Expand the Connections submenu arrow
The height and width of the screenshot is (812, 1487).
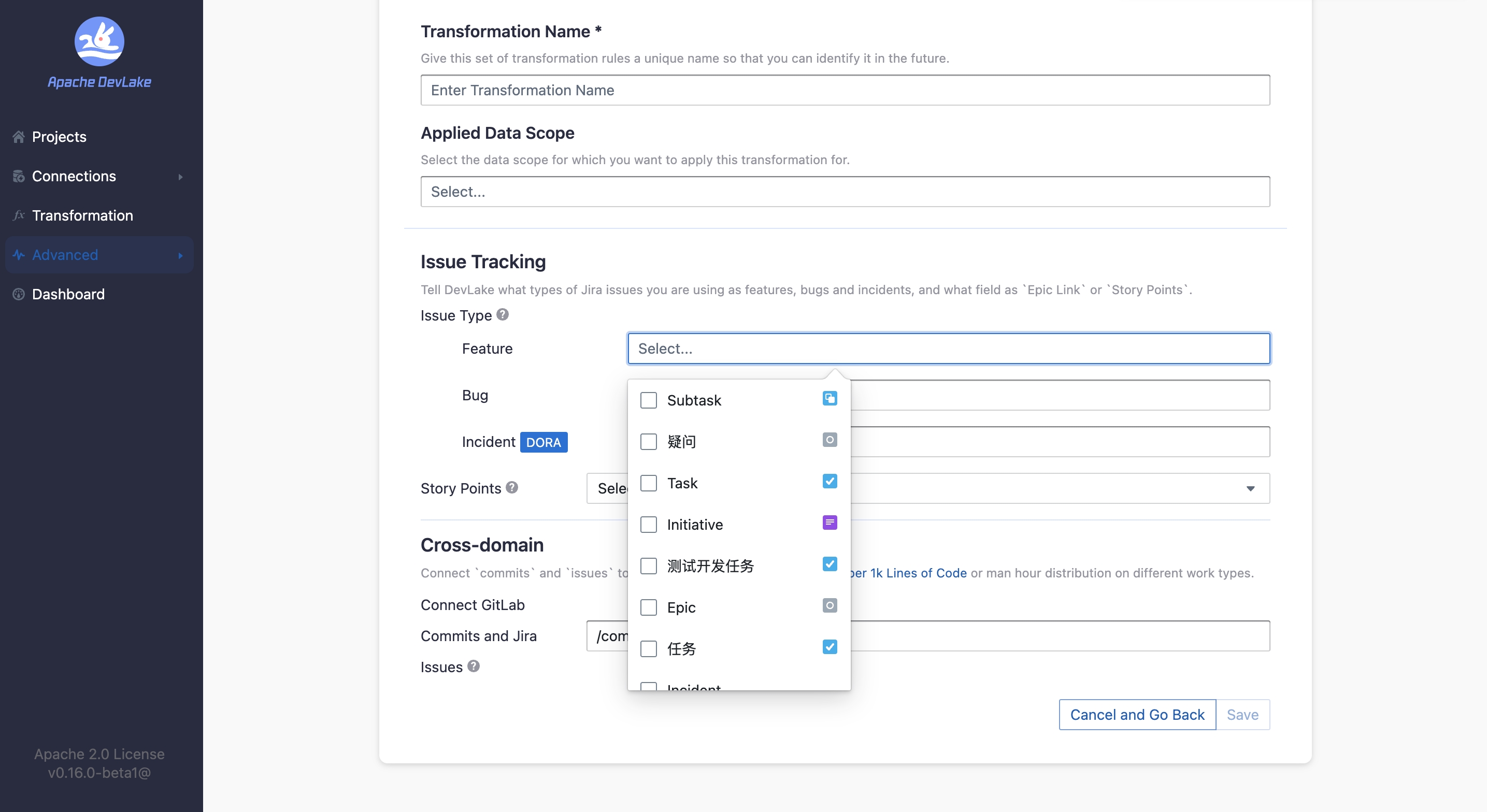(x=181, y=177)
